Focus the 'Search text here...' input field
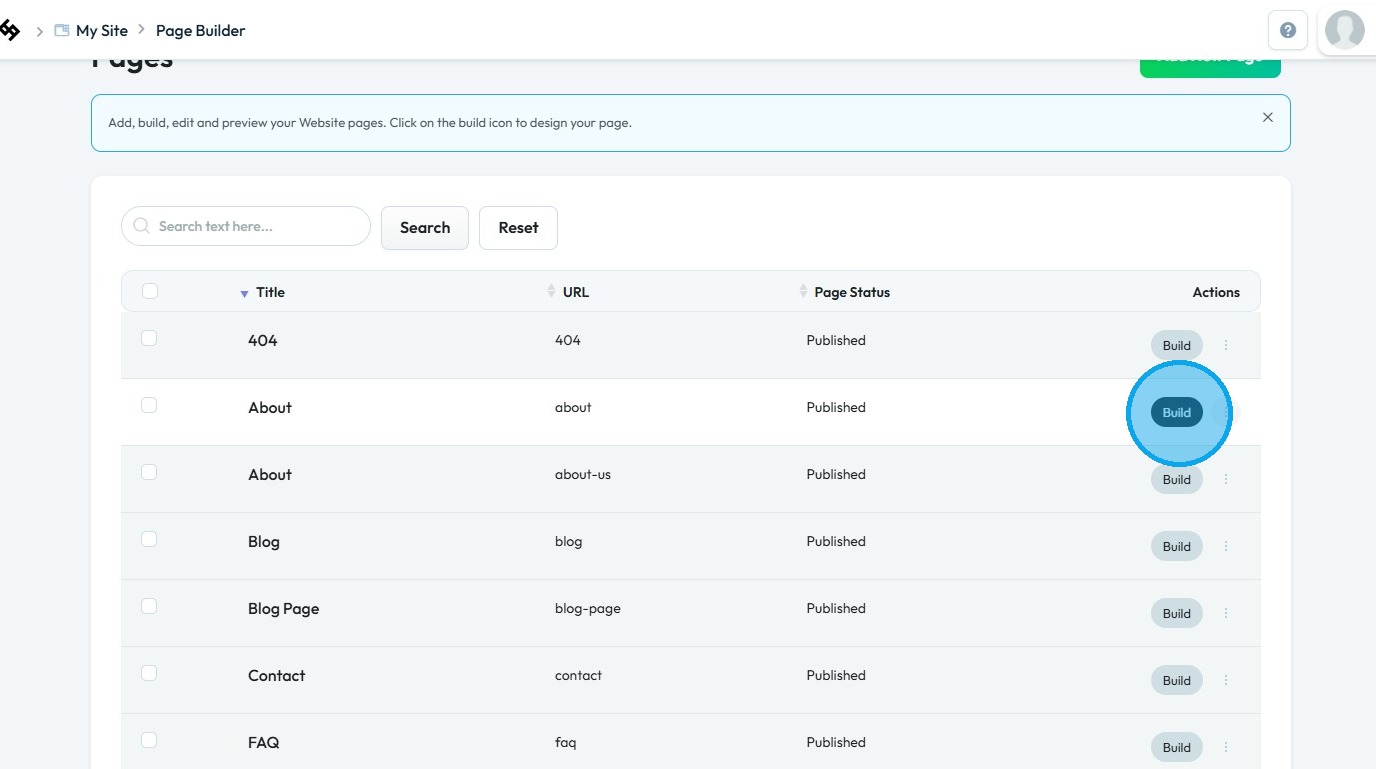 click(246, 226)
